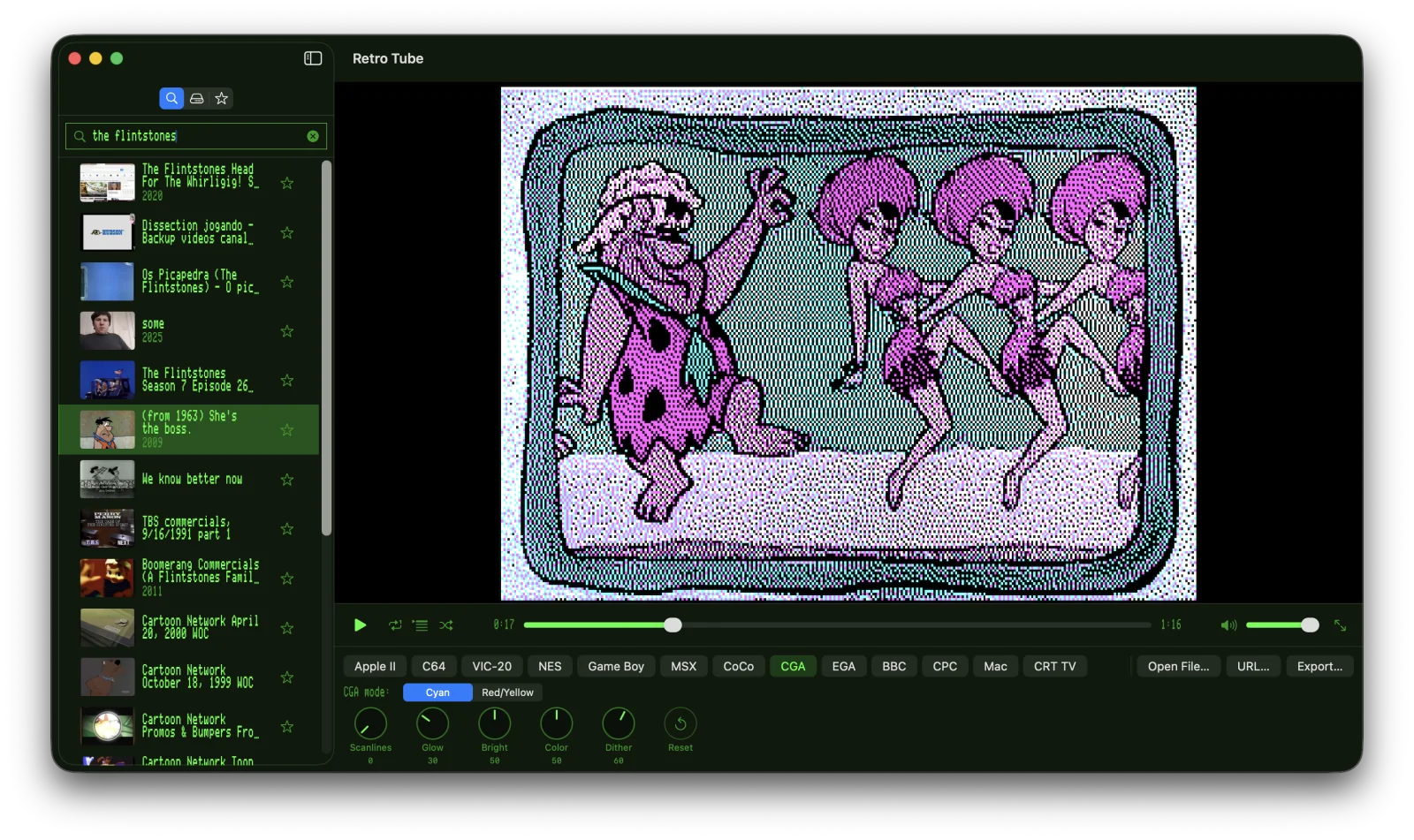Star the 'TBS commercials 9/16/1991' video
This screenshot has height=840, width=1414.
[287, 528]
